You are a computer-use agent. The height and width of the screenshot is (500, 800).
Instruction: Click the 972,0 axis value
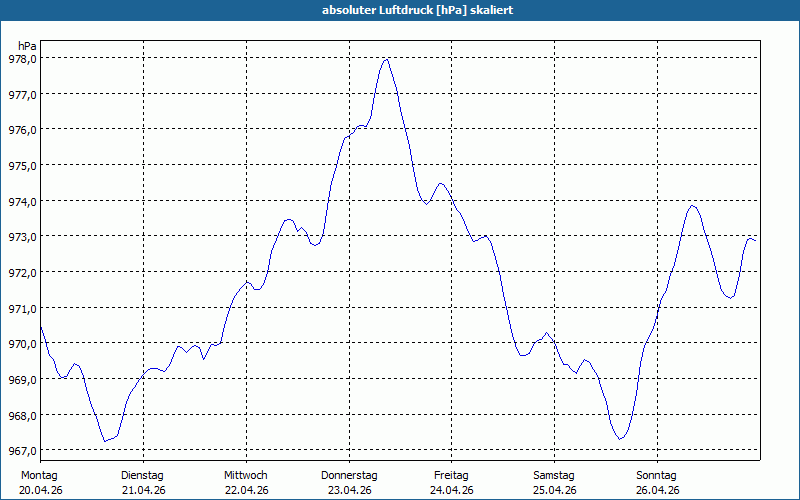point(22,272)
